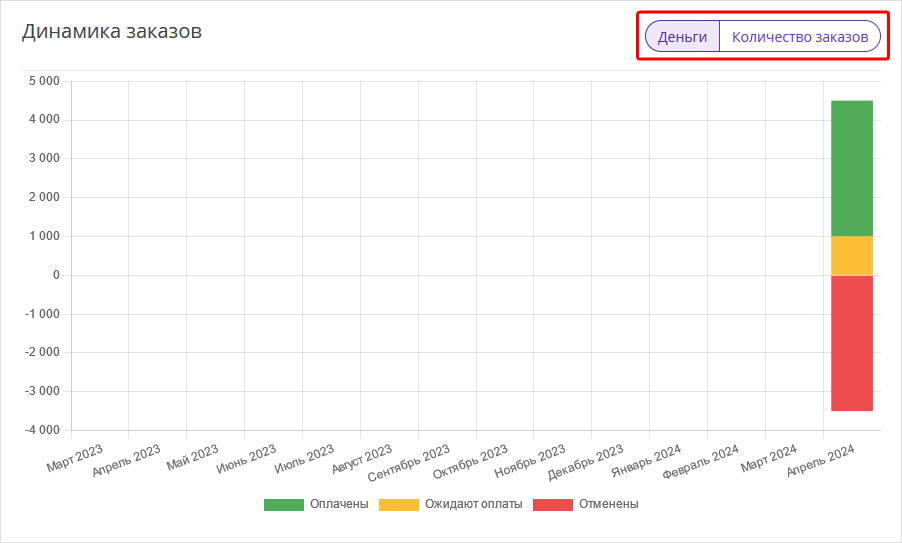Switch chart to Количество заказов view

[800, 37]
